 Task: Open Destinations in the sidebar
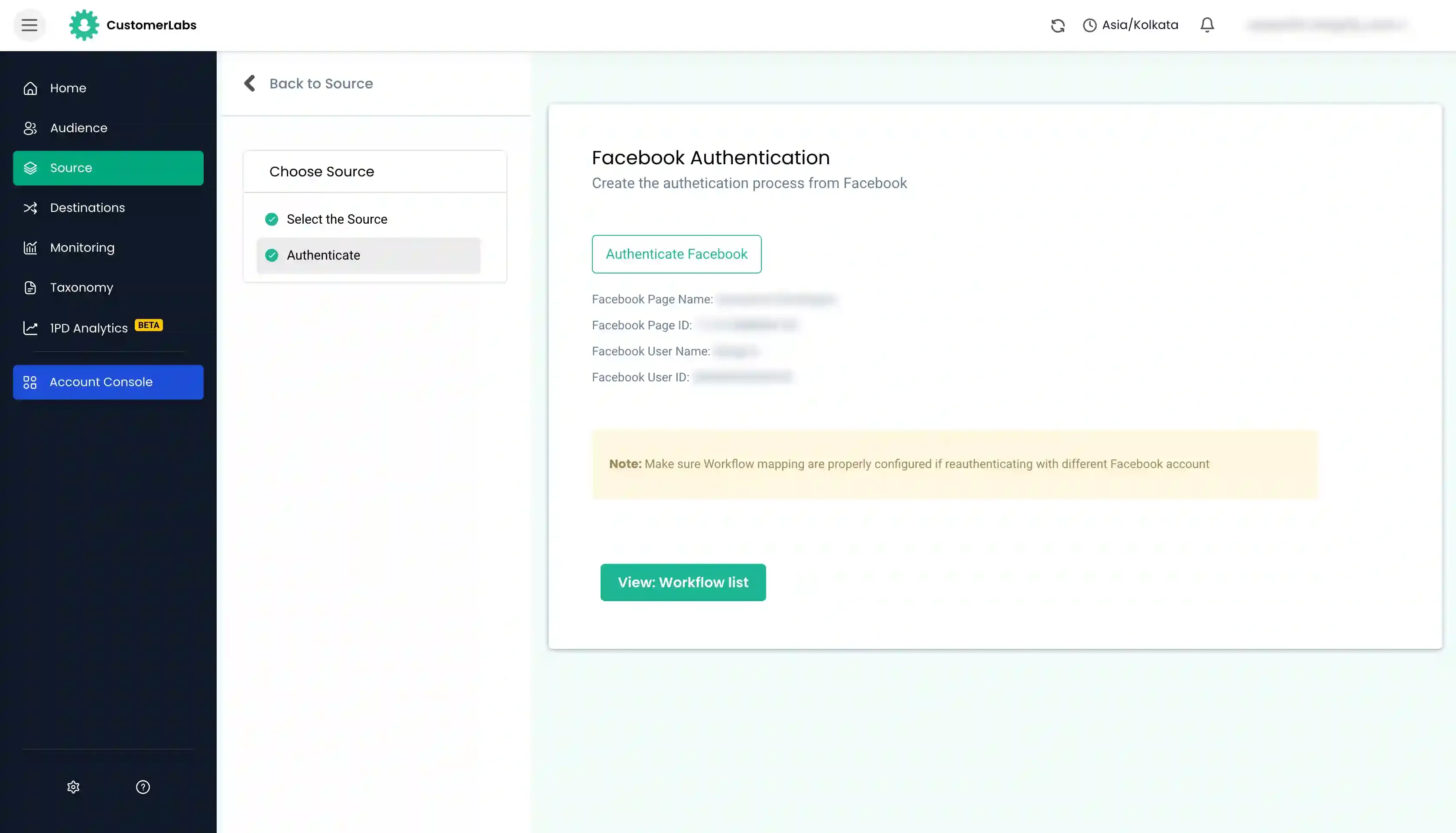(108, 208)
